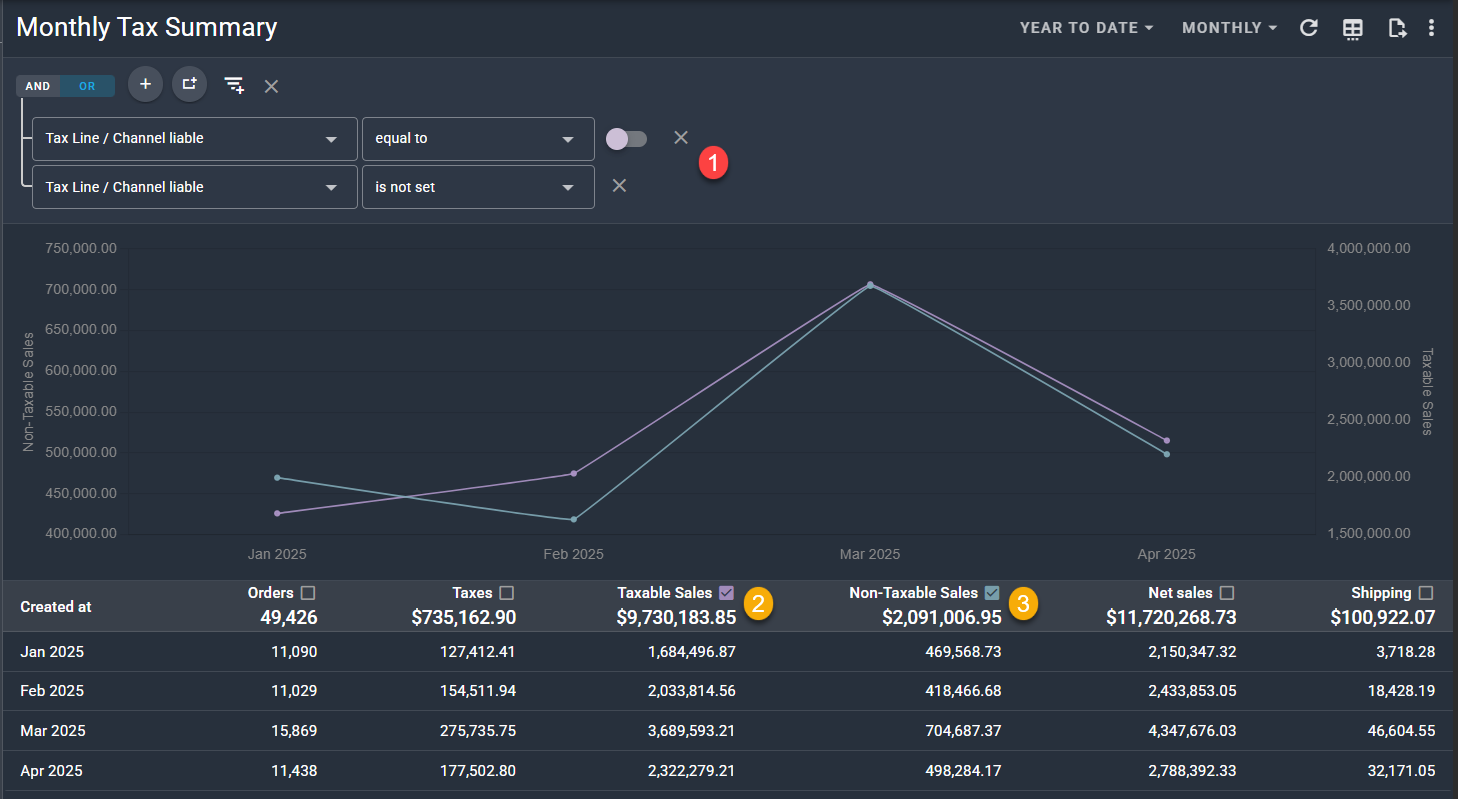Select the AND logic tab
The height and width of the screenshot is (799, 1458).
38,86
